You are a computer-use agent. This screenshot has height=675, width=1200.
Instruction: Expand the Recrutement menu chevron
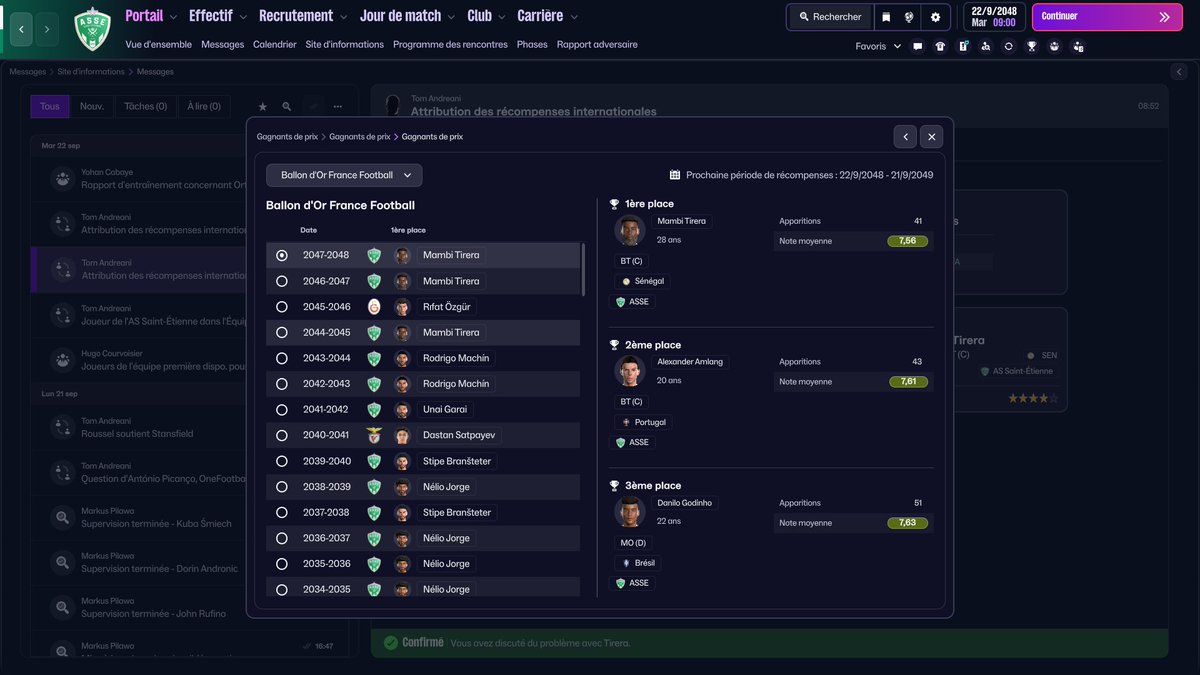click(x=344, y=17)
